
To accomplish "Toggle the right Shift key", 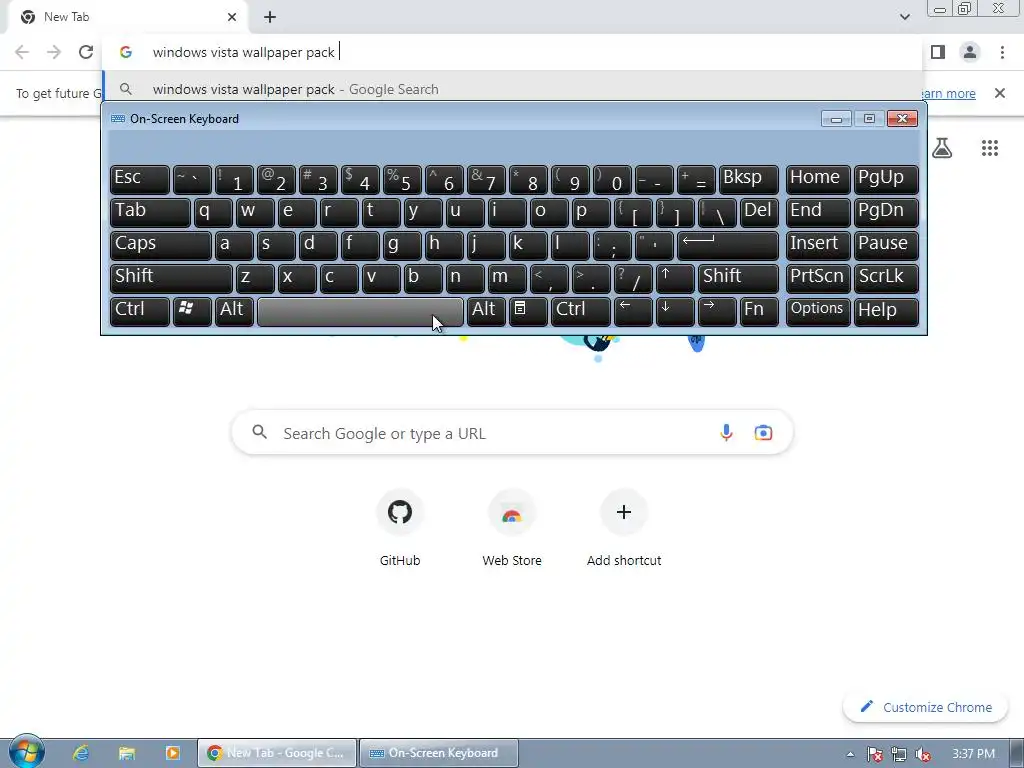I will pos(738,278).
